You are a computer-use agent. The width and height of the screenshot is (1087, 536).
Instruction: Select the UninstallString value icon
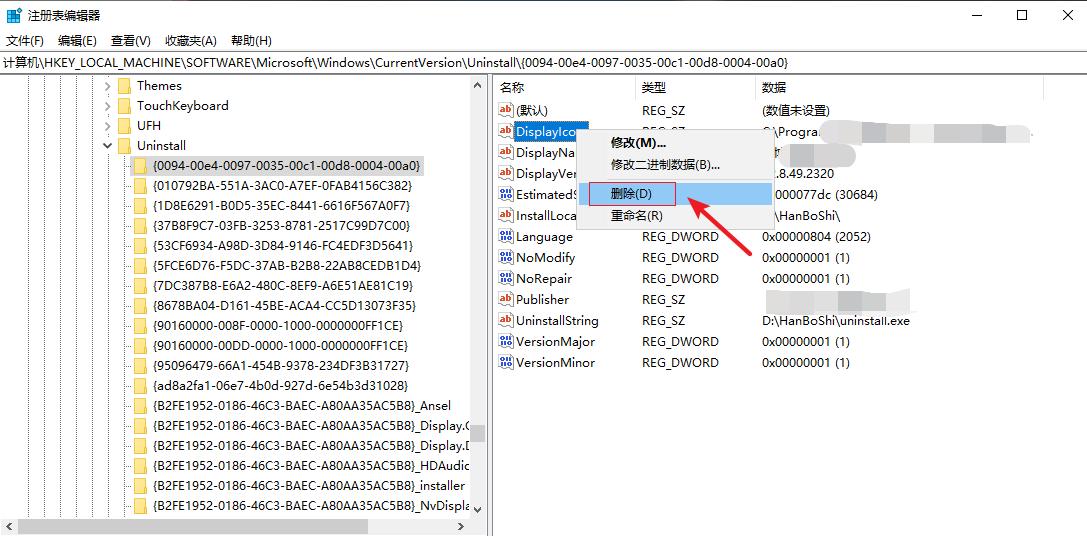(x=506, y=321)
